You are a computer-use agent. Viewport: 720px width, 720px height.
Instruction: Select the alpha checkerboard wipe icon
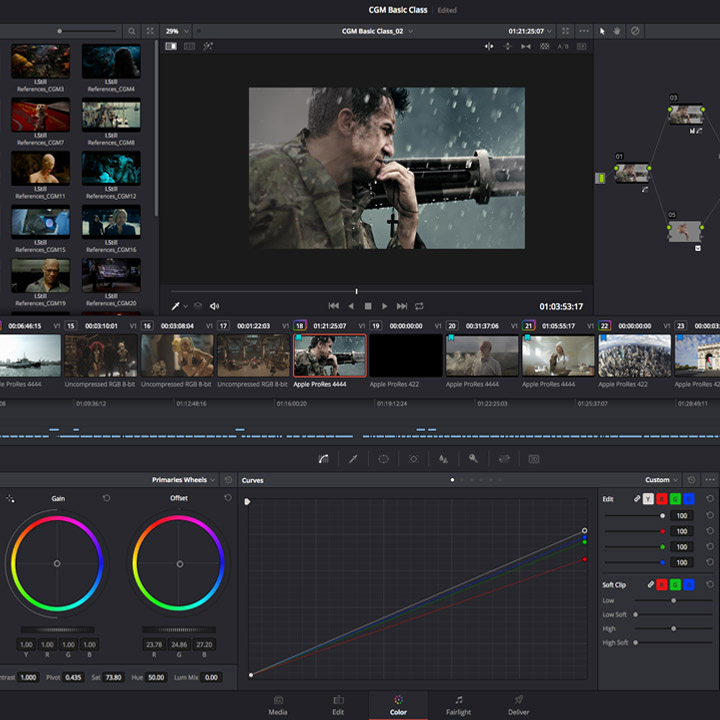(545, 46)
